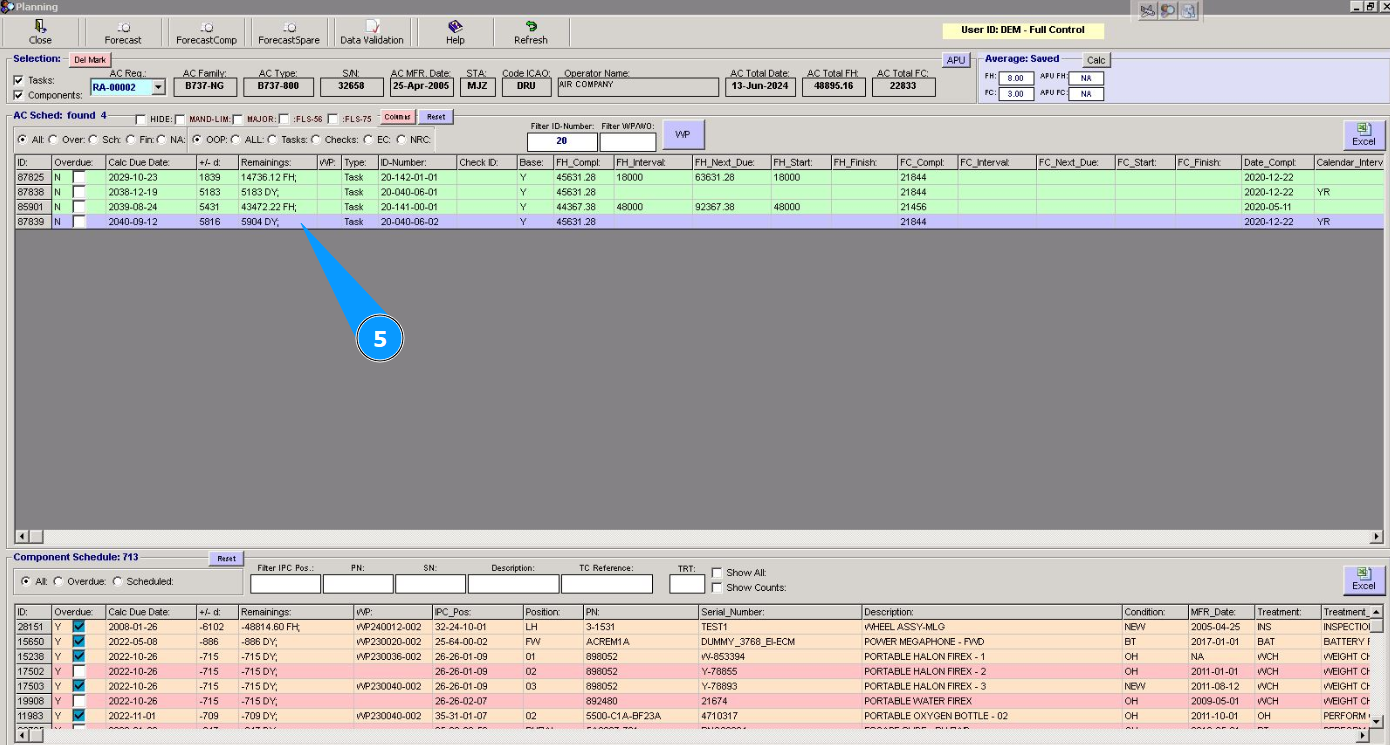Expand the AC Reg dropdown arrow
Viewport: 1390px width, 745px height.
[x=158, y=88]
